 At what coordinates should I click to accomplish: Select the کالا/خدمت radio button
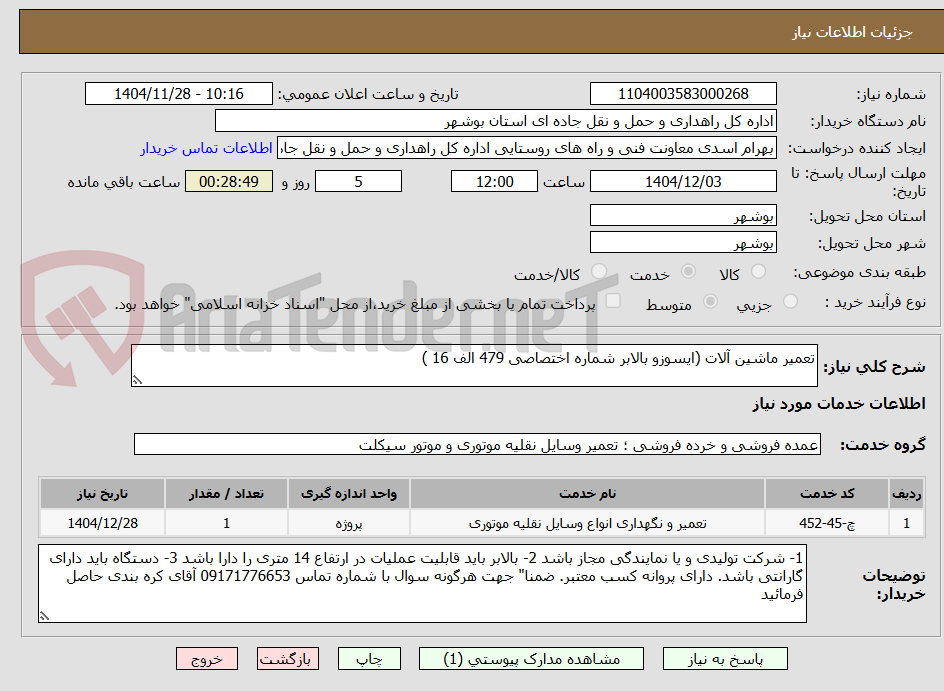click(599, 272)
